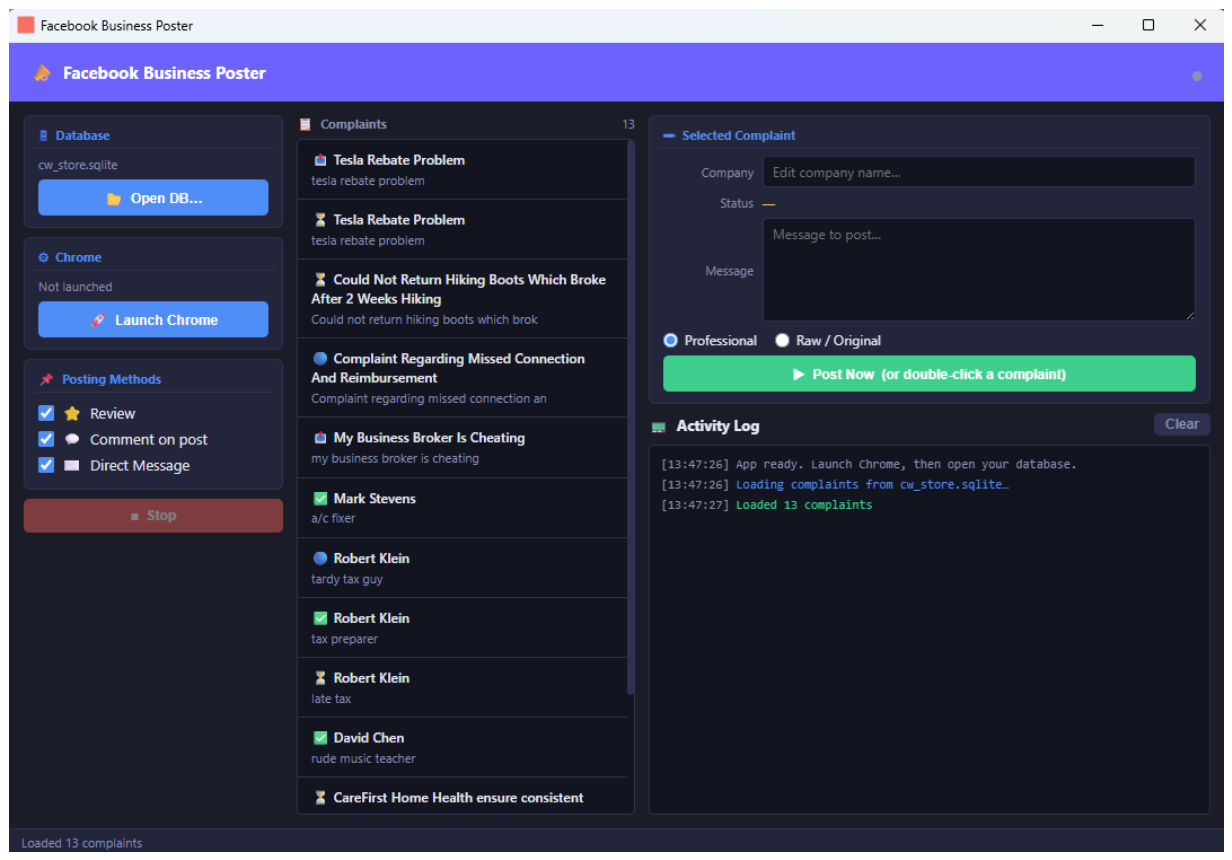Viewport: 1232px width, 860px height.
Task: Click the green checkmark icon next to Mark Stevens
Action: pyautogui.click(x=320, y=498)
